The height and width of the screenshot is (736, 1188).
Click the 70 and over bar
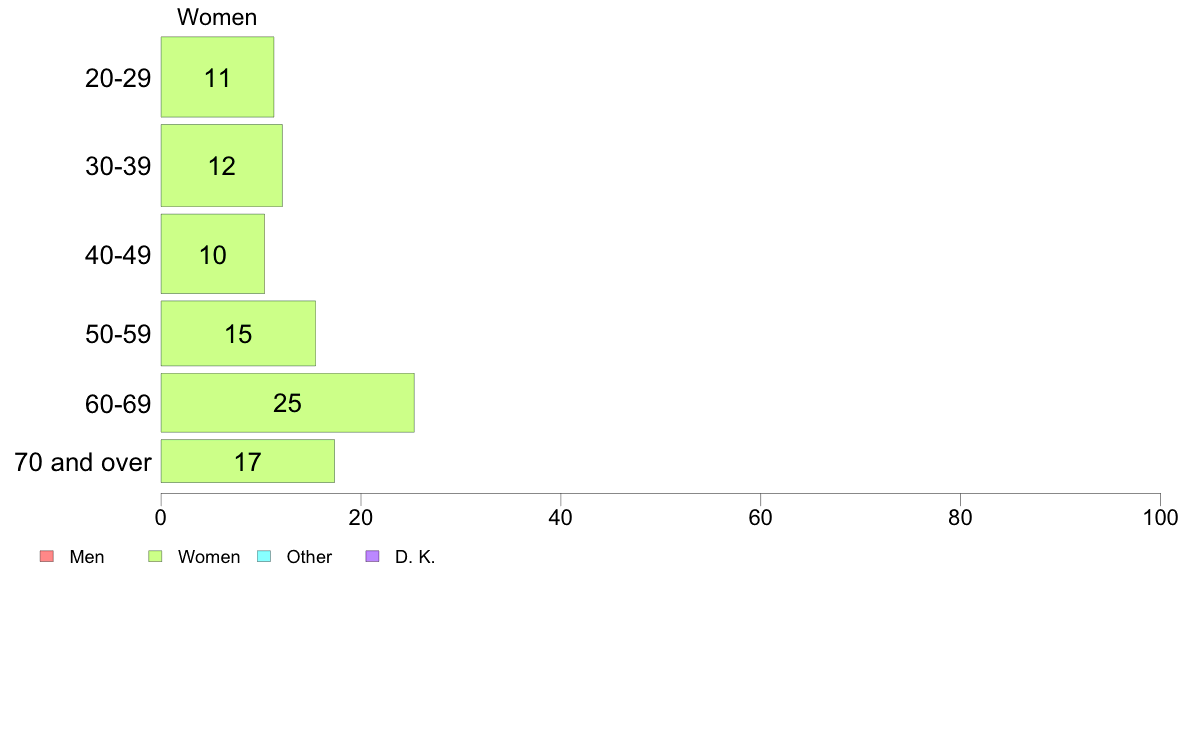point(248,462)
